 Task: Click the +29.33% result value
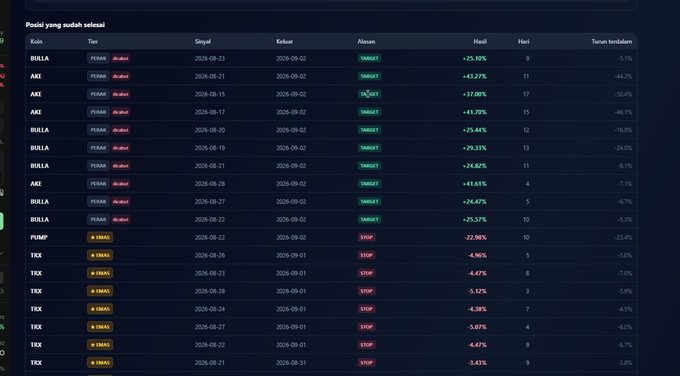474,148
